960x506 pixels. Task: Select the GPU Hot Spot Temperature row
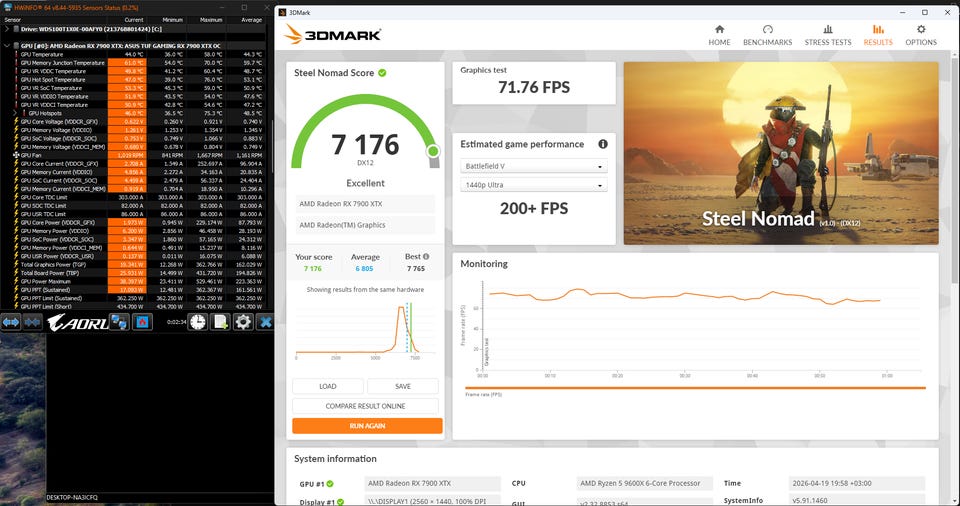(132, 79)
